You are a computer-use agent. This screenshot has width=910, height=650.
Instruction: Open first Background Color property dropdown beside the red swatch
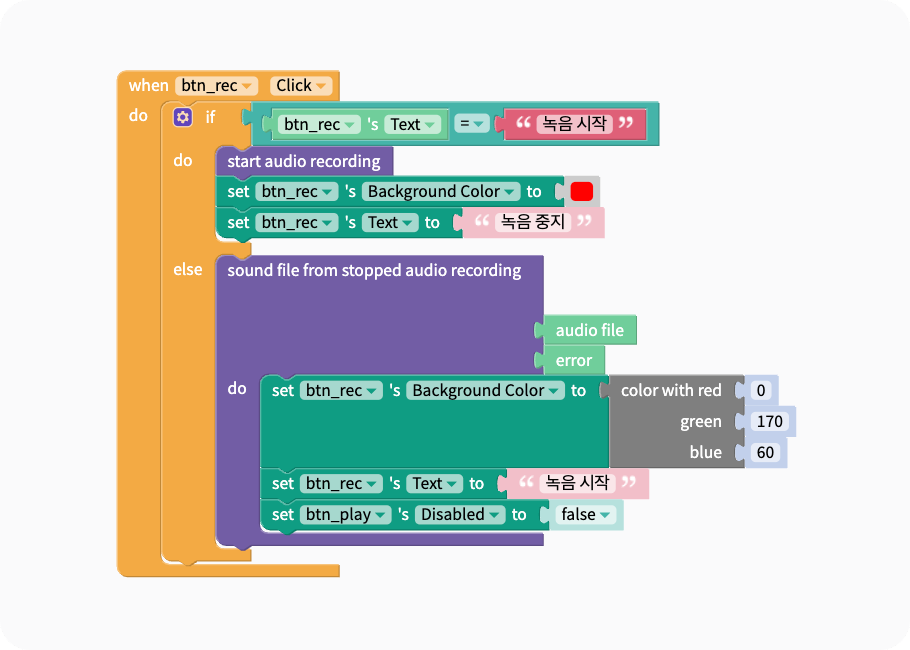pos(441,192)
